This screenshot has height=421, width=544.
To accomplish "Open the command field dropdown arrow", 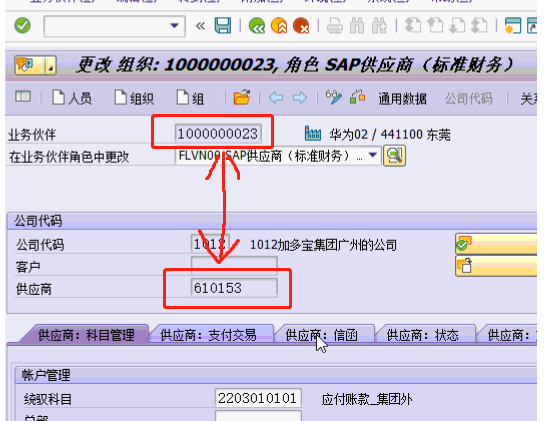I will 174,26.
